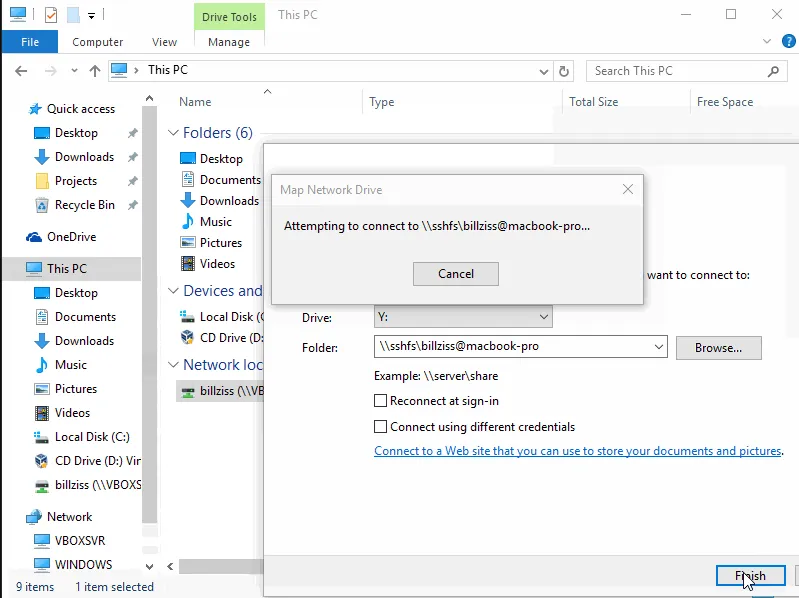Click the Up directory arrow icon
799x598 pixels.
95,71
